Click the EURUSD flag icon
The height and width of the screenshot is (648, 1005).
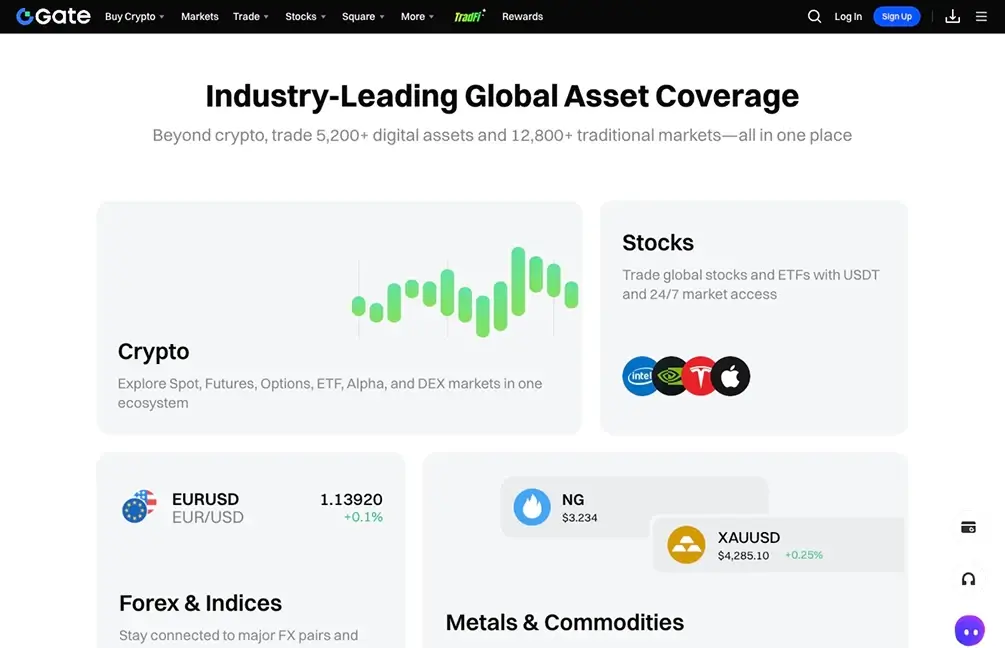point(139,507)
